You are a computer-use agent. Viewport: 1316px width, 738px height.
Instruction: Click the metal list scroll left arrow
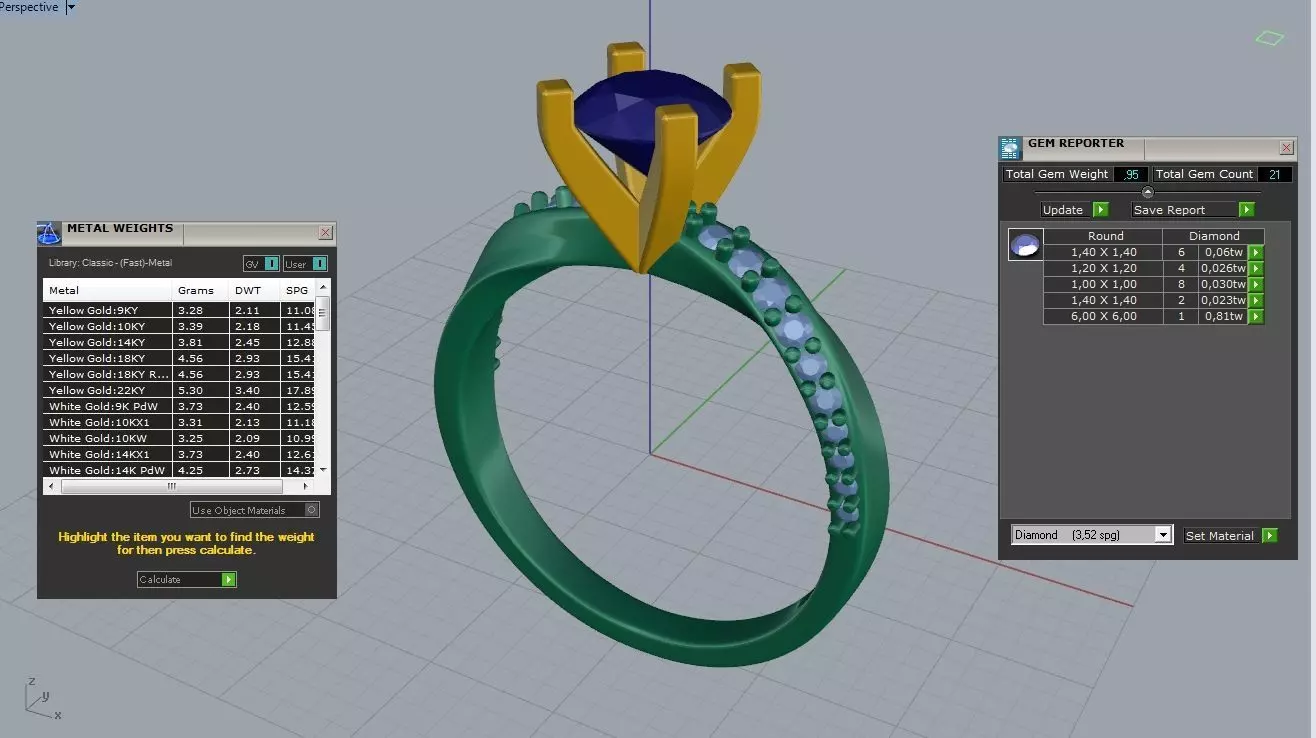pos(50,487)
